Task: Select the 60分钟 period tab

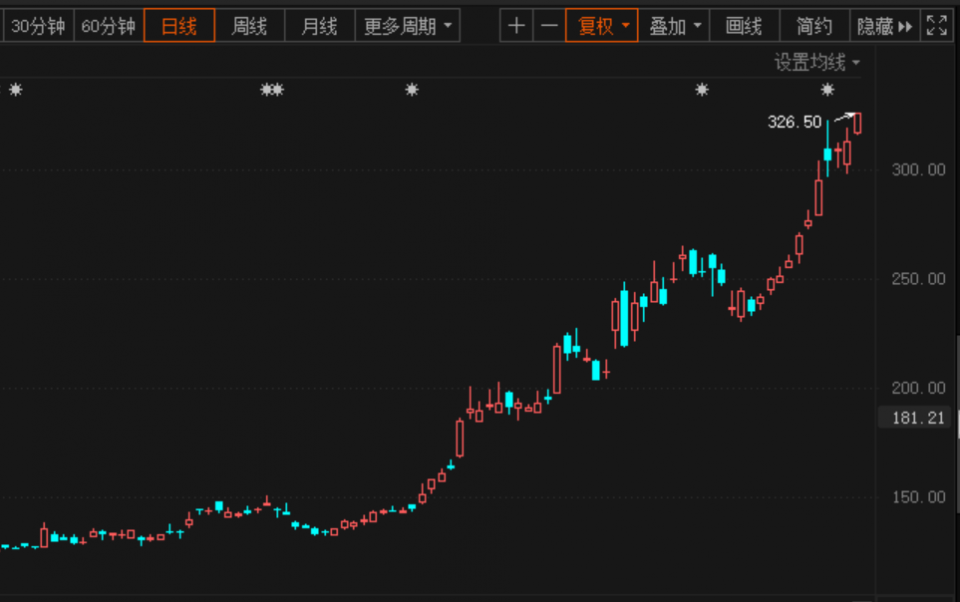Action: 108,26
